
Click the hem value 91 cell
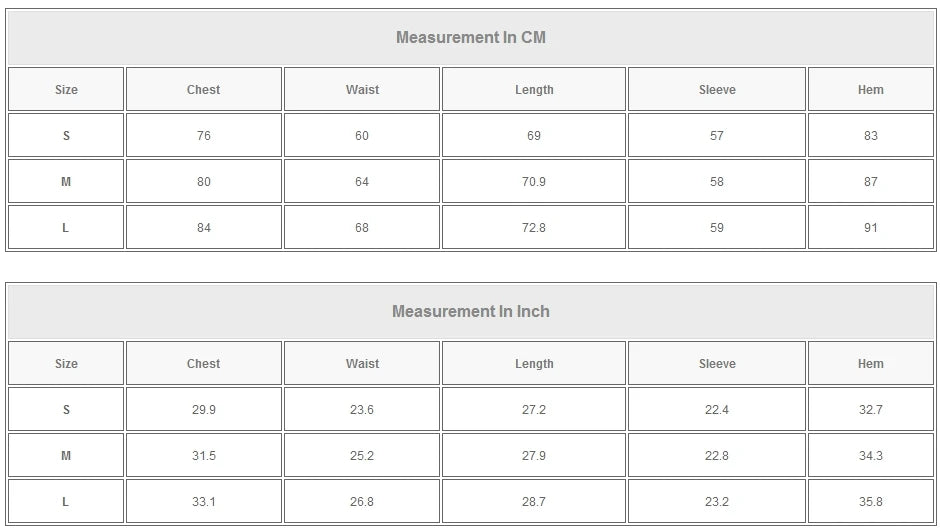click(870, 228)
